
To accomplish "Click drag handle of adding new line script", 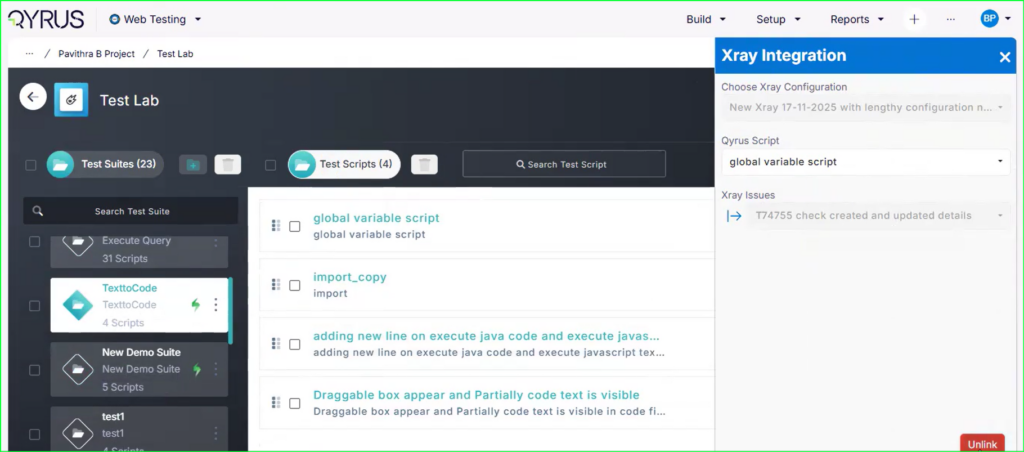I will (276, 343).
